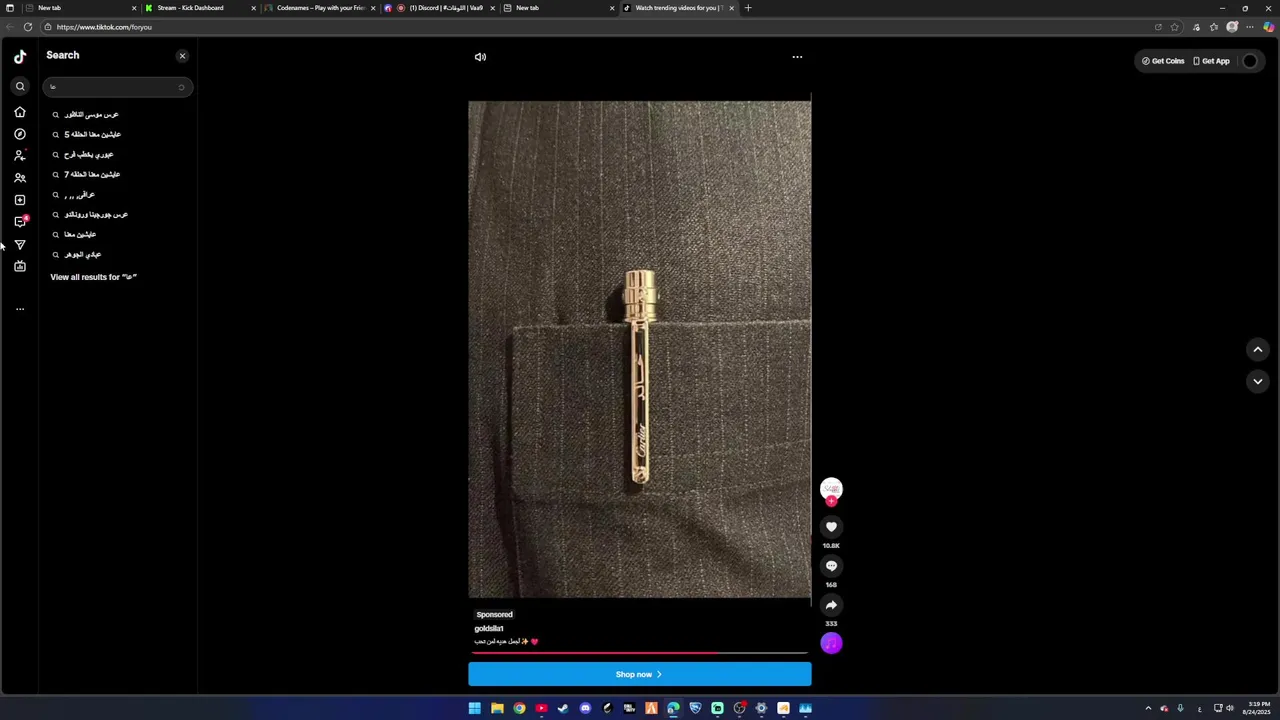Bookmark the page with the star icon
This screenshot has height=720, width=1280.
(x=1174, y=27)
